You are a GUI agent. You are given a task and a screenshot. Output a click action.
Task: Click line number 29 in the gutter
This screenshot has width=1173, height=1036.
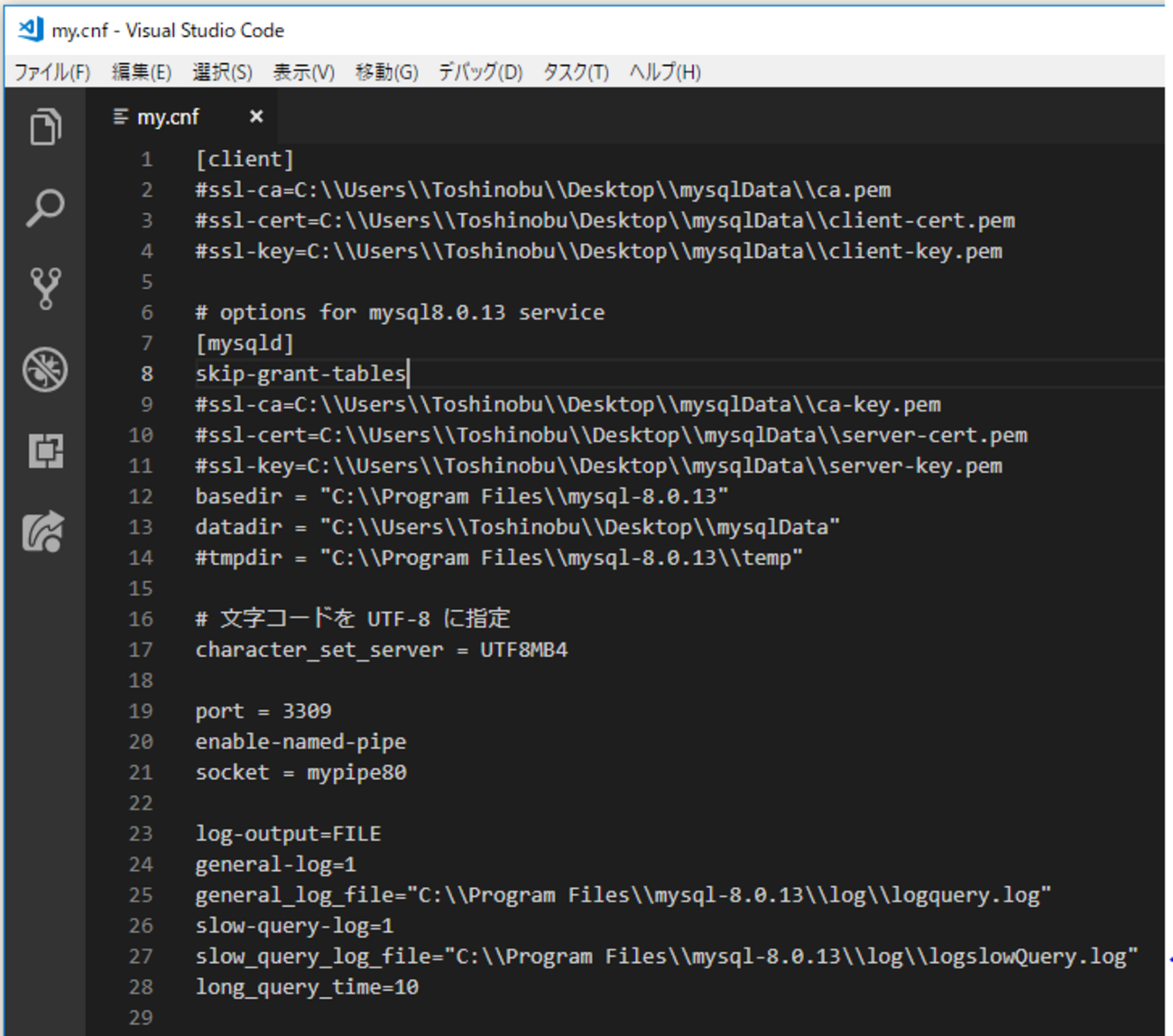pyautogui.click(x=141, y=1019)
